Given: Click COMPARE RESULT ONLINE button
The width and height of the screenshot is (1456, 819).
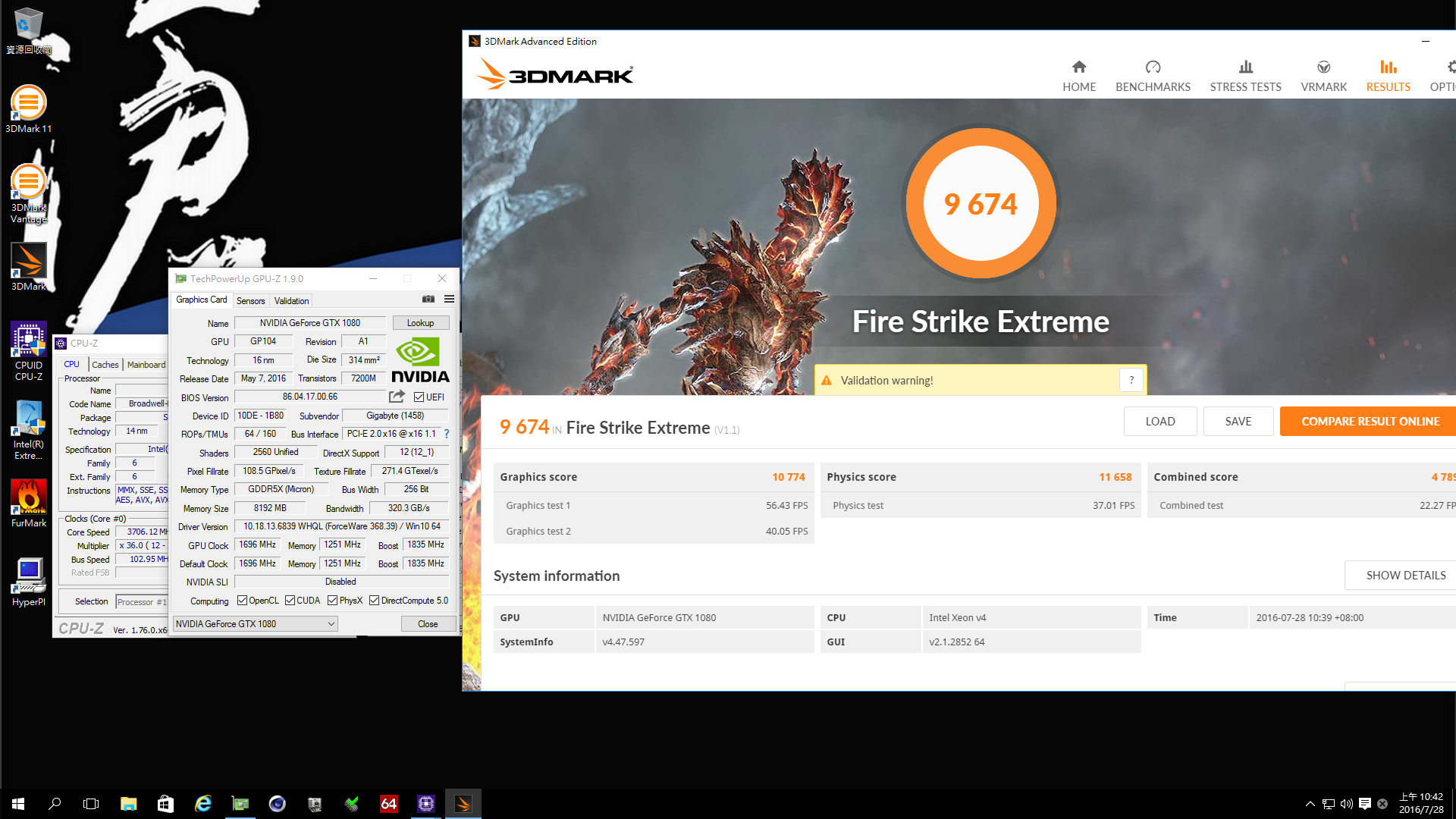Looking at the screenshot, I should click(x=1368, y=421).
